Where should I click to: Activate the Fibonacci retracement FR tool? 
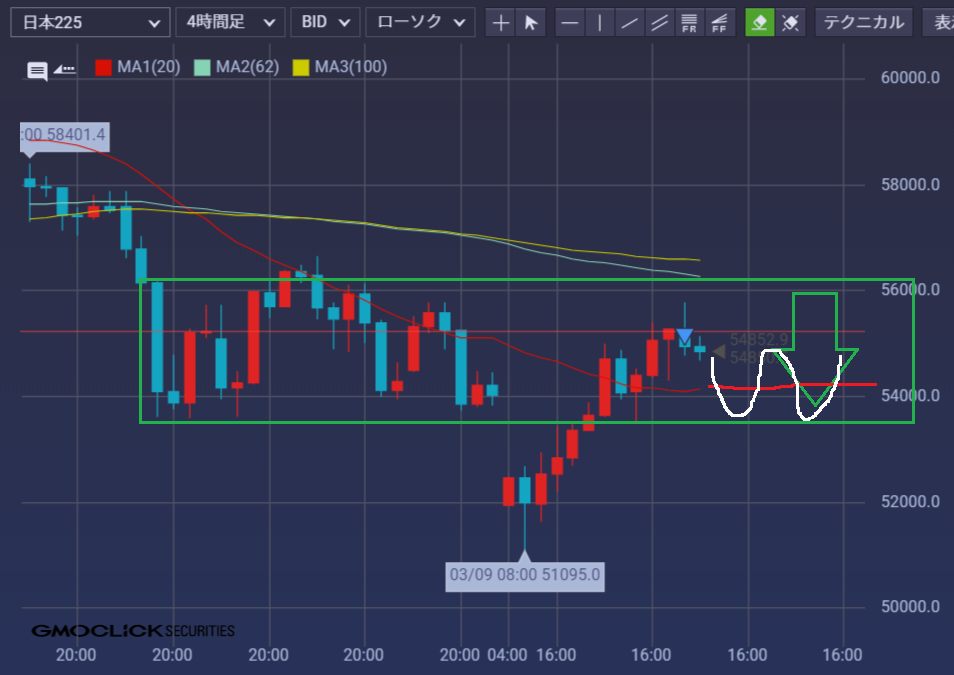click(689, 22)
